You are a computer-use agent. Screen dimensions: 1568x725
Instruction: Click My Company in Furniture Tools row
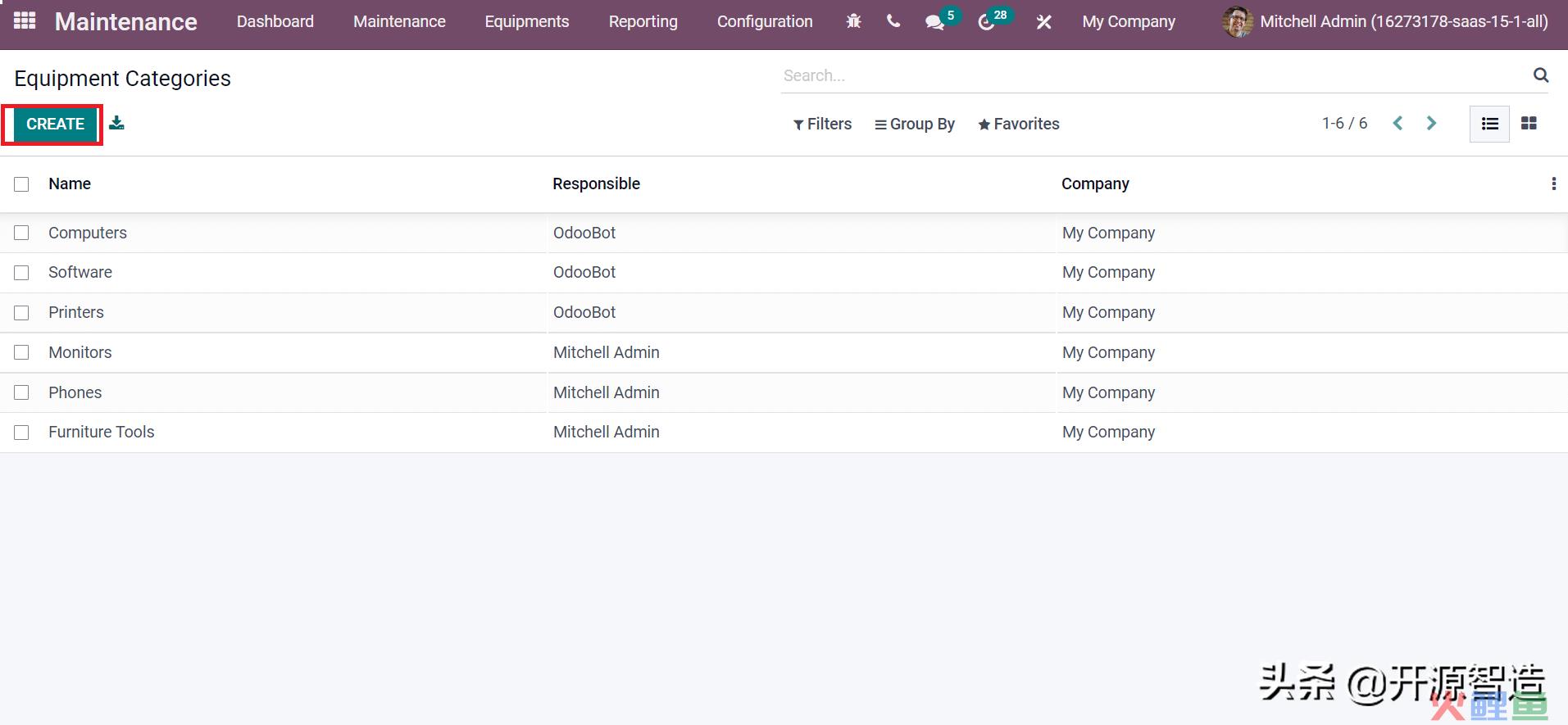click(1109, 432)
